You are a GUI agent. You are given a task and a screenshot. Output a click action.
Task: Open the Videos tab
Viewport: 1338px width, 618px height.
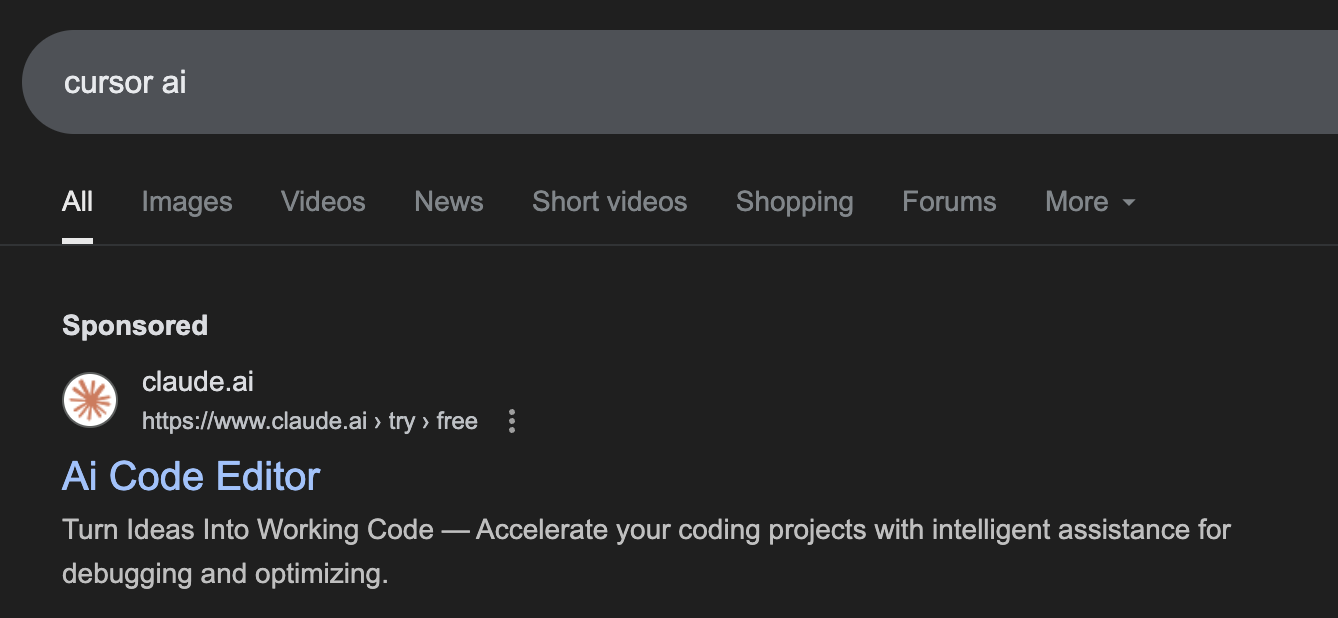click(x=323, y=202)
